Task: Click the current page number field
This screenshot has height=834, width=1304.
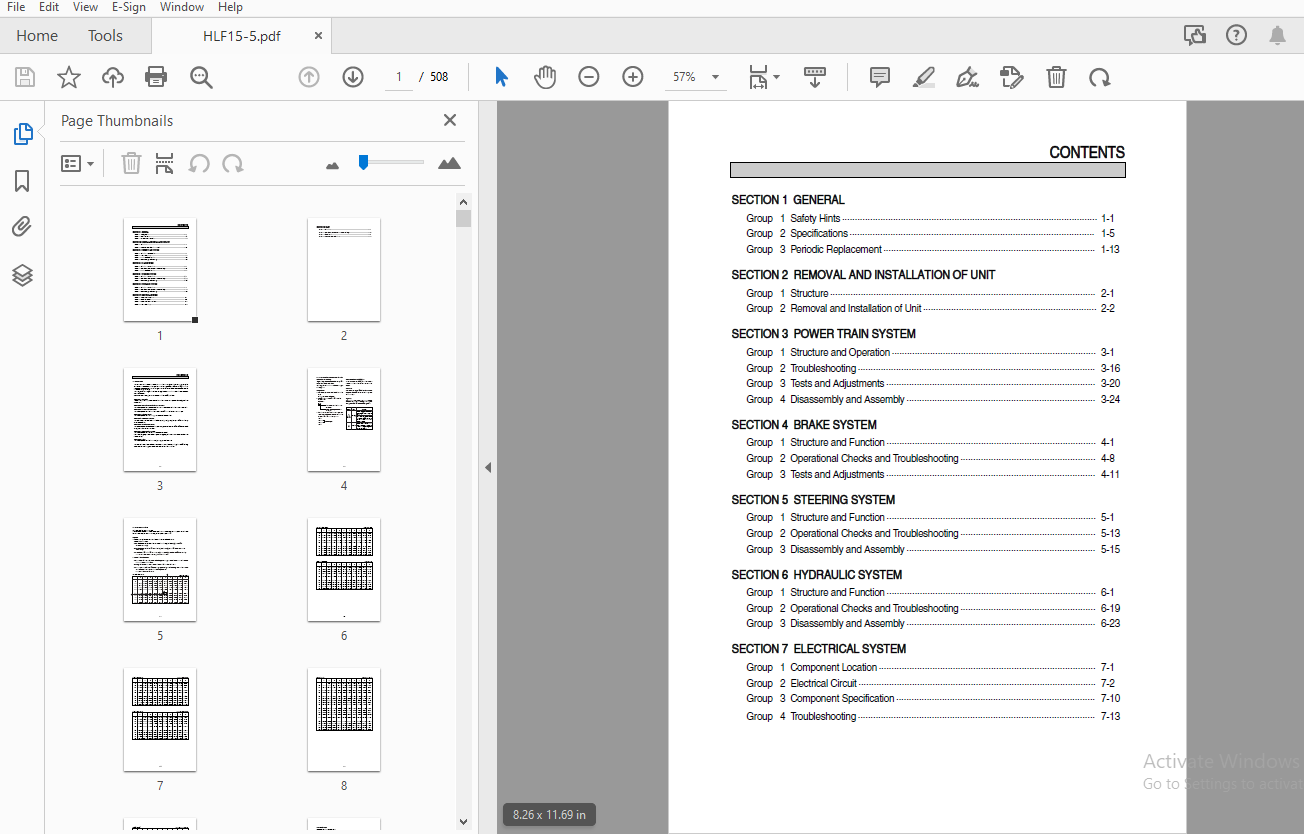Action: point(398,77)
